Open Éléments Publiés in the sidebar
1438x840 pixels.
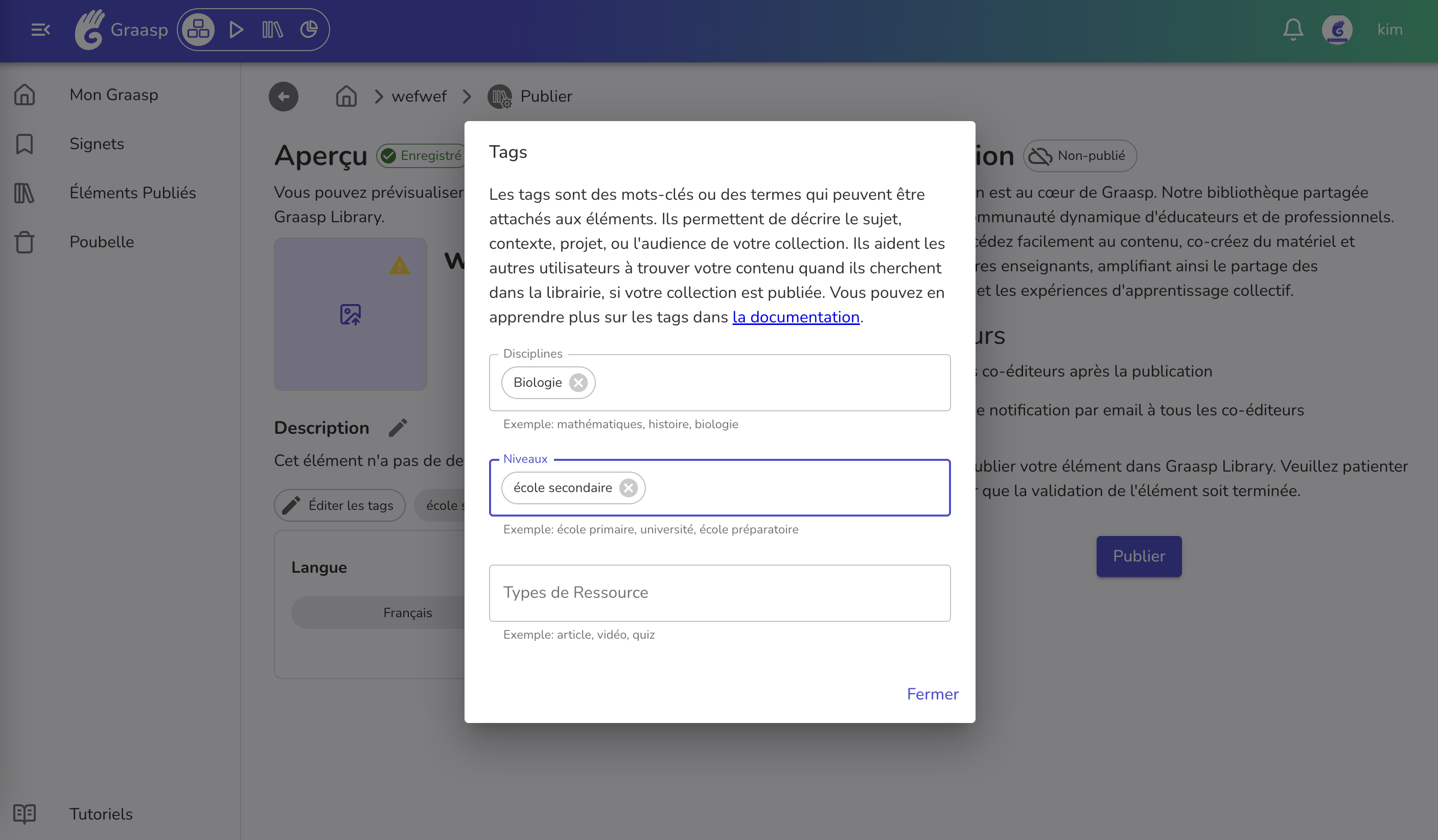click(133, 193)
